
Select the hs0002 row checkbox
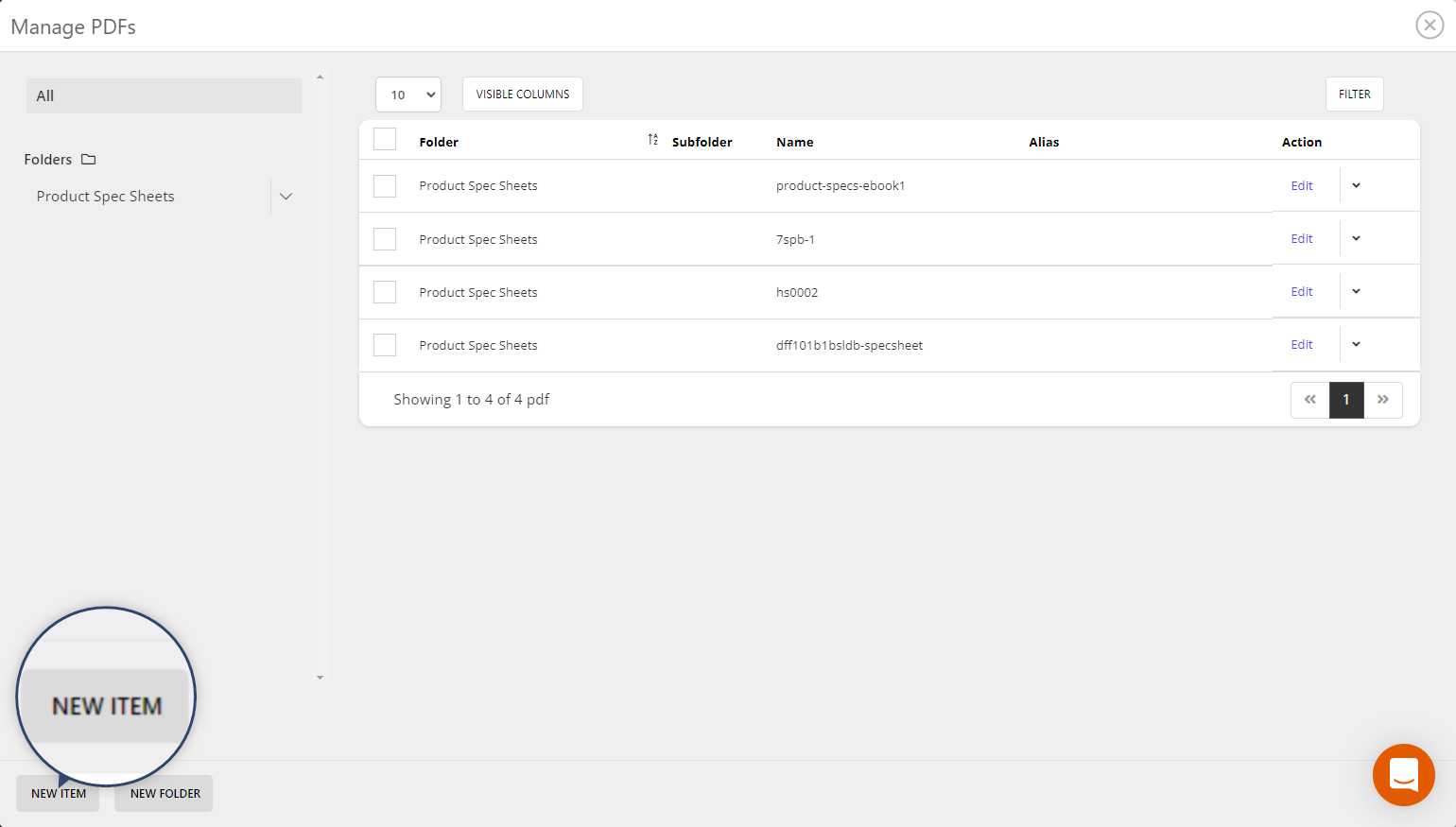(385, 292)
